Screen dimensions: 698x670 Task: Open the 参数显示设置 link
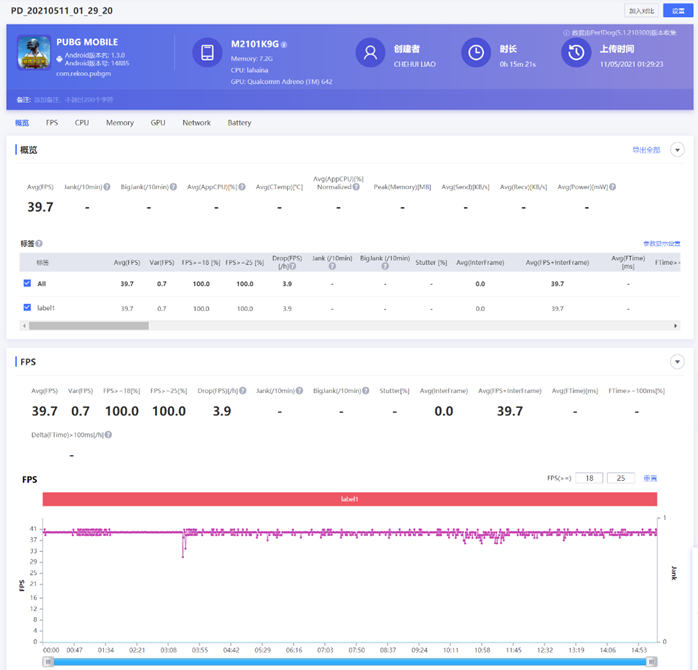pos(661,243)
